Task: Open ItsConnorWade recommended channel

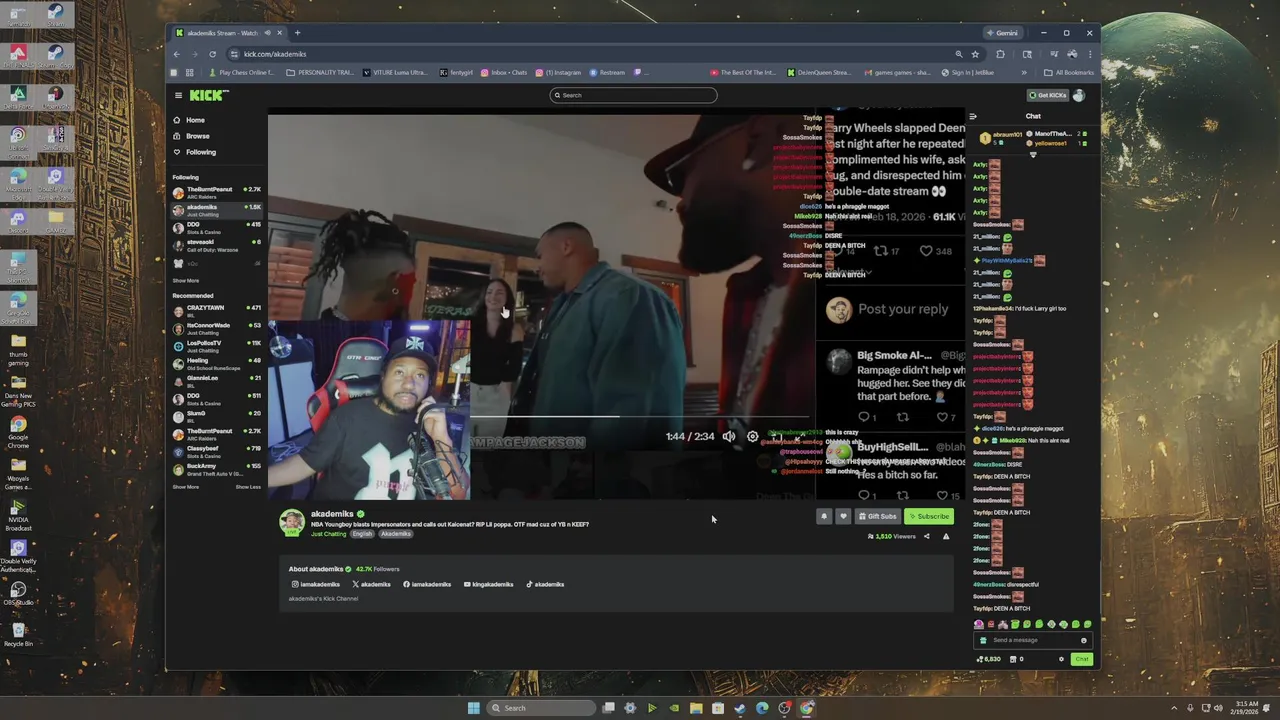Action: coord(216,327)
